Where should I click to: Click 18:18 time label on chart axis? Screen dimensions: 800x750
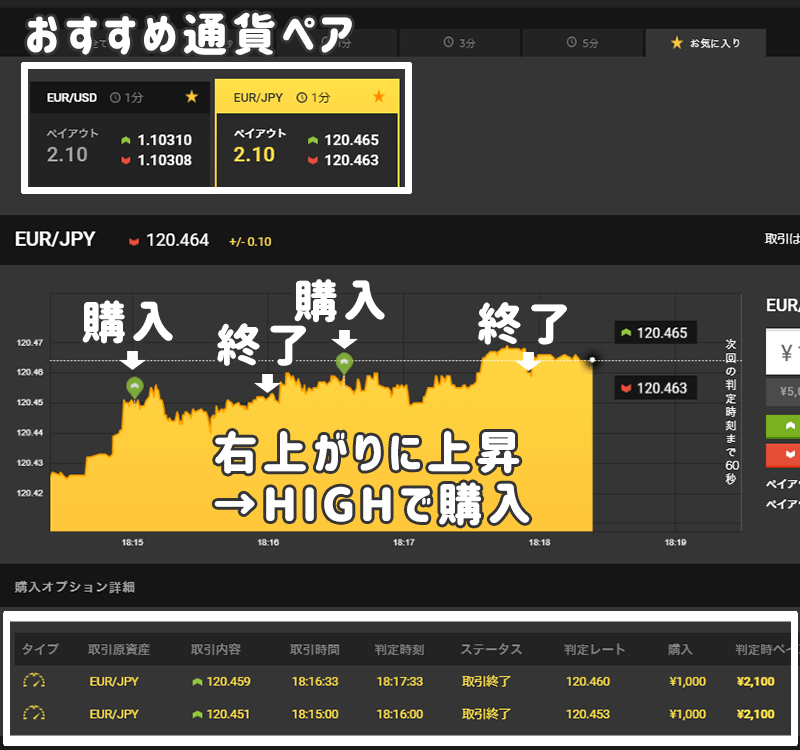pyautogui.click(x=539, y=542)
